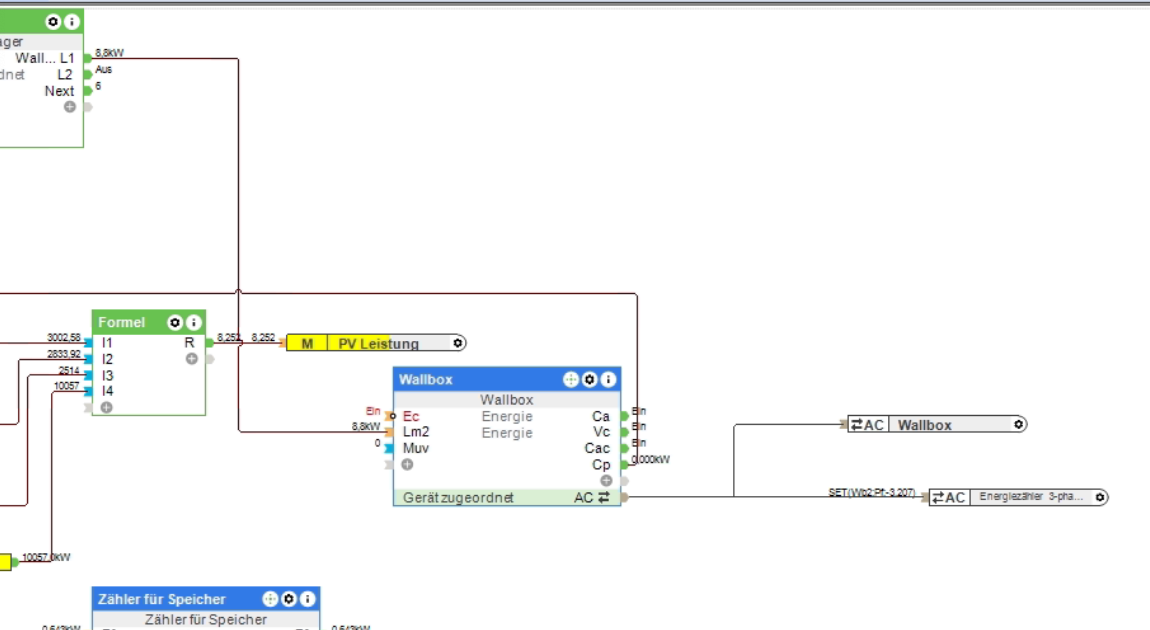
Task: Click info icon on Wallbox block
Action: (608, 379)
